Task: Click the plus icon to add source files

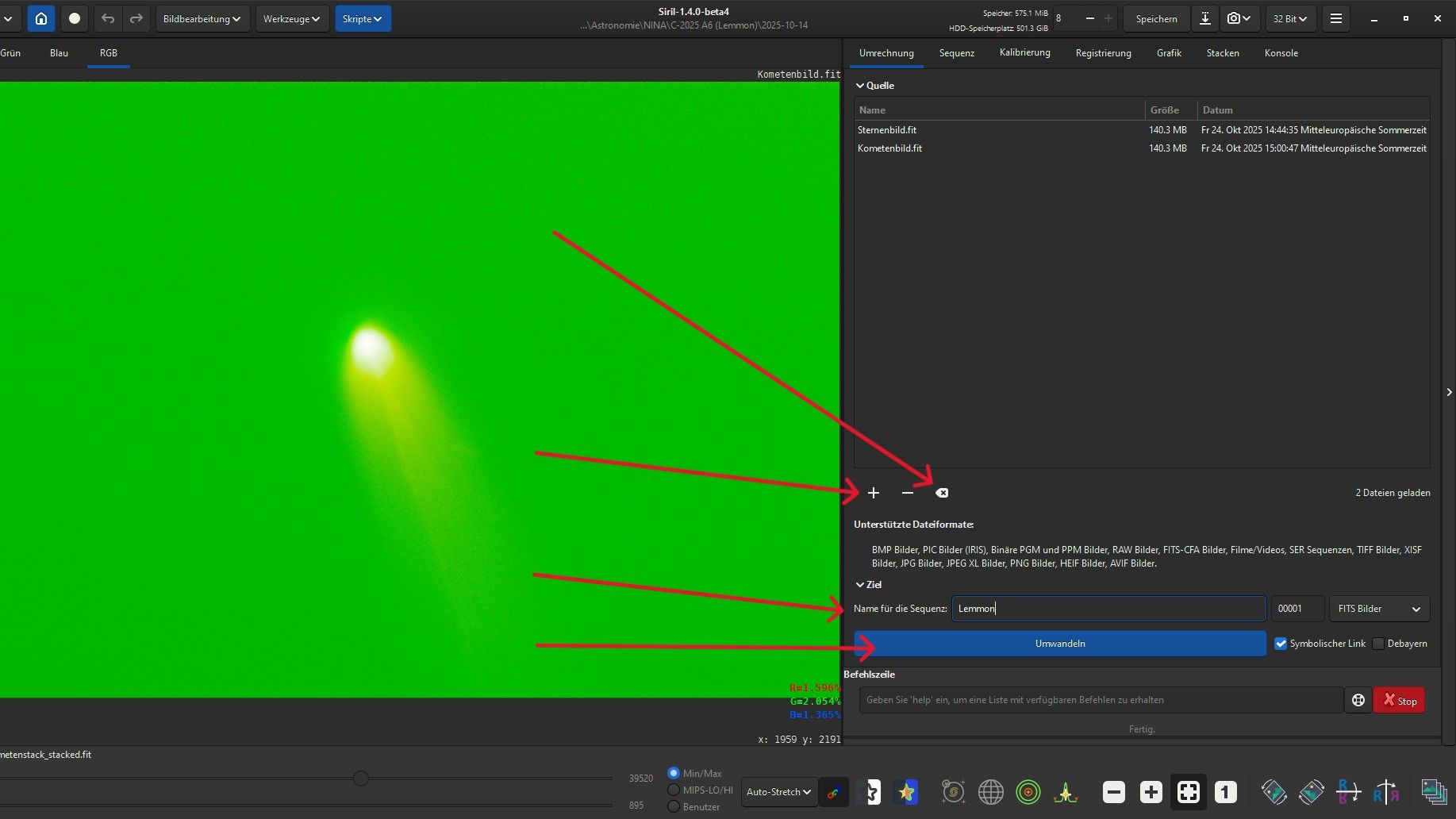Action: point(874,493)
